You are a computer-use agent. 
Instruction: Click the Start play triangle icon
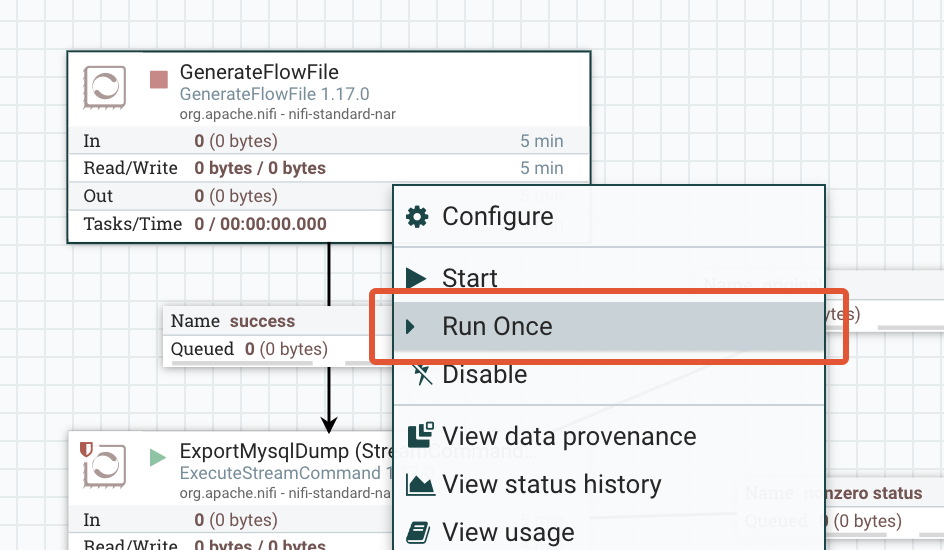[x=416, y=278]
